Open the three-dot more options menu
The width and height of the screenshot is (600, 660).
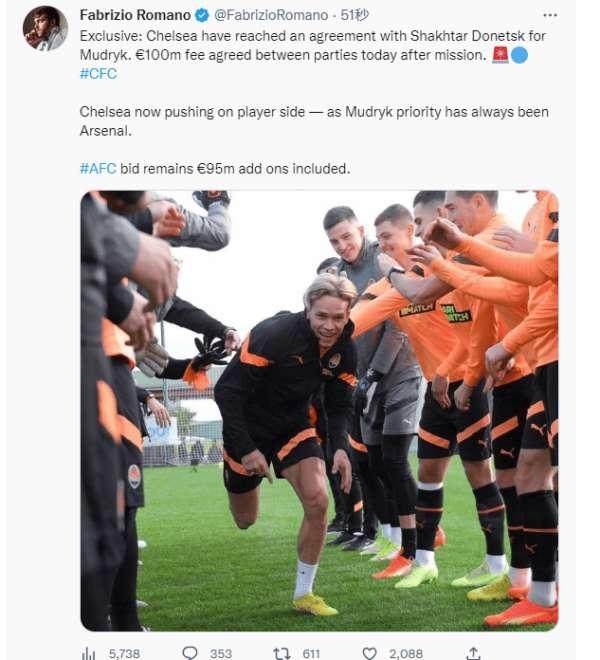point(550,16)
